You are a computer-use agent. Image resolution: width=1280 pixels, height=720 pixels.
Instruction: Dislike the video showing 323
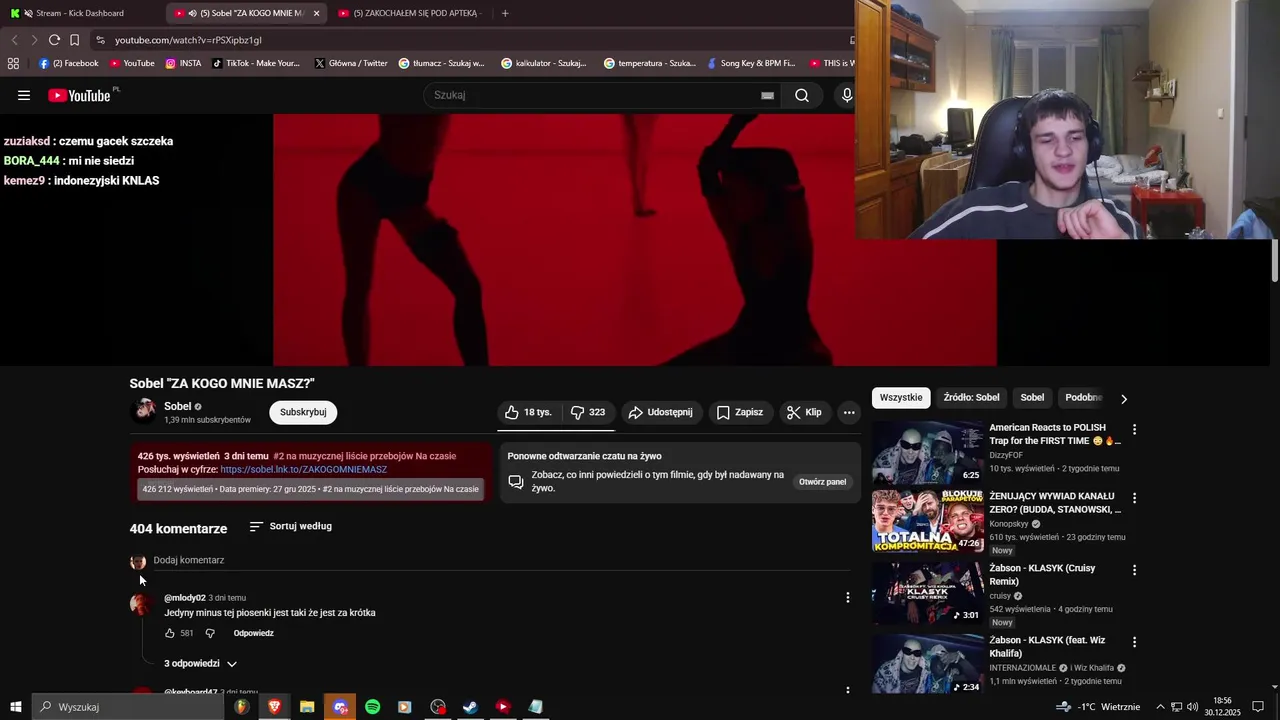click(588, 412)
